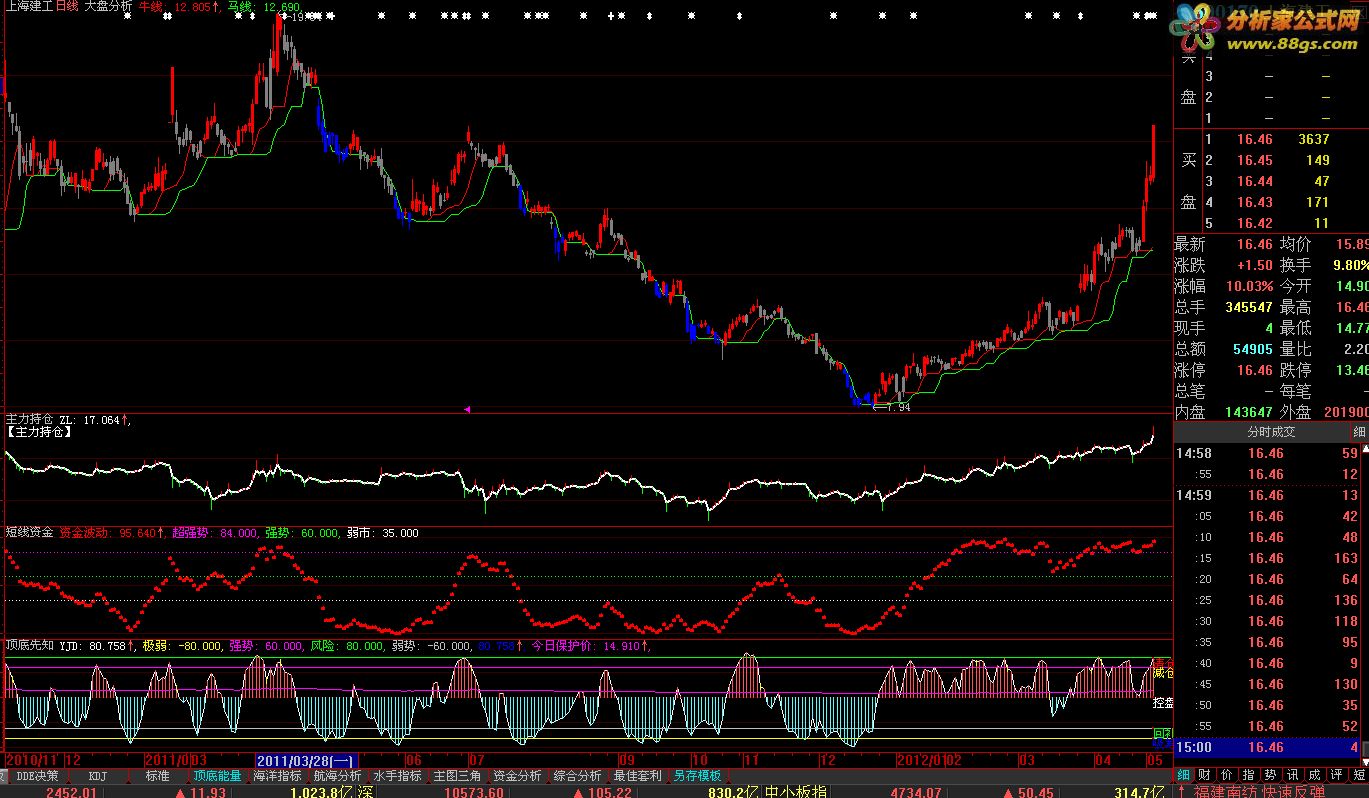Click the magenta arrow marker above 主力持仓 panel
This screenshot has height=798, width=1369.
pyautogui.click(x=467, y=409)
